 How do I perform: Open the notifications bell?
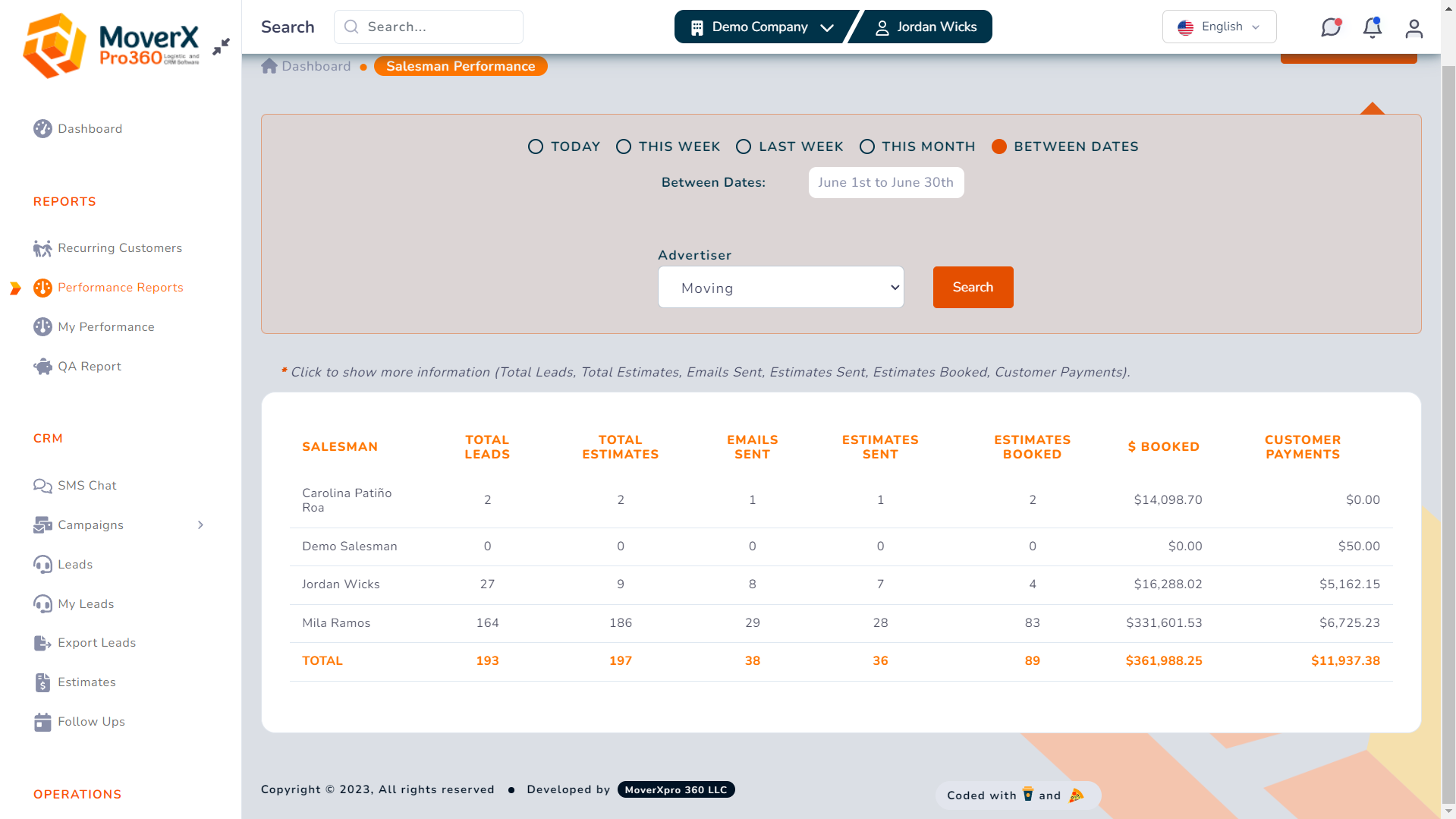click(x=1372, y=27)
